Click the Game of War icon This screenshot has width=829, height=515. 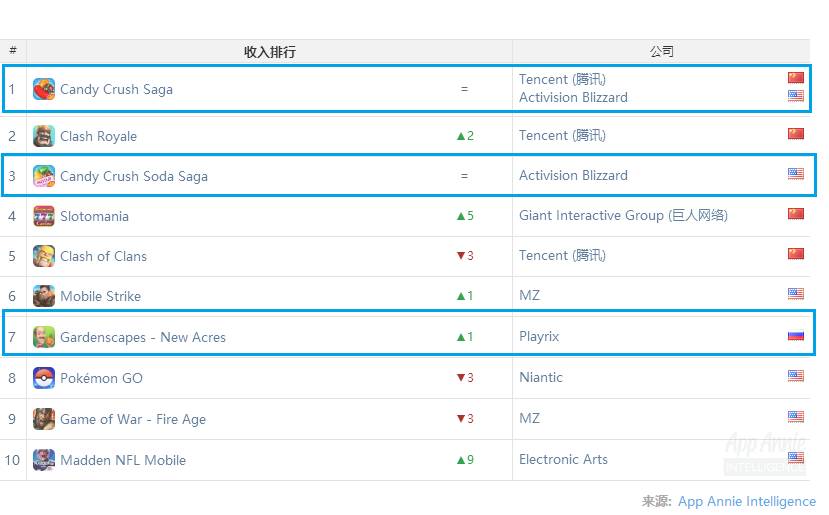click(44, 419)
